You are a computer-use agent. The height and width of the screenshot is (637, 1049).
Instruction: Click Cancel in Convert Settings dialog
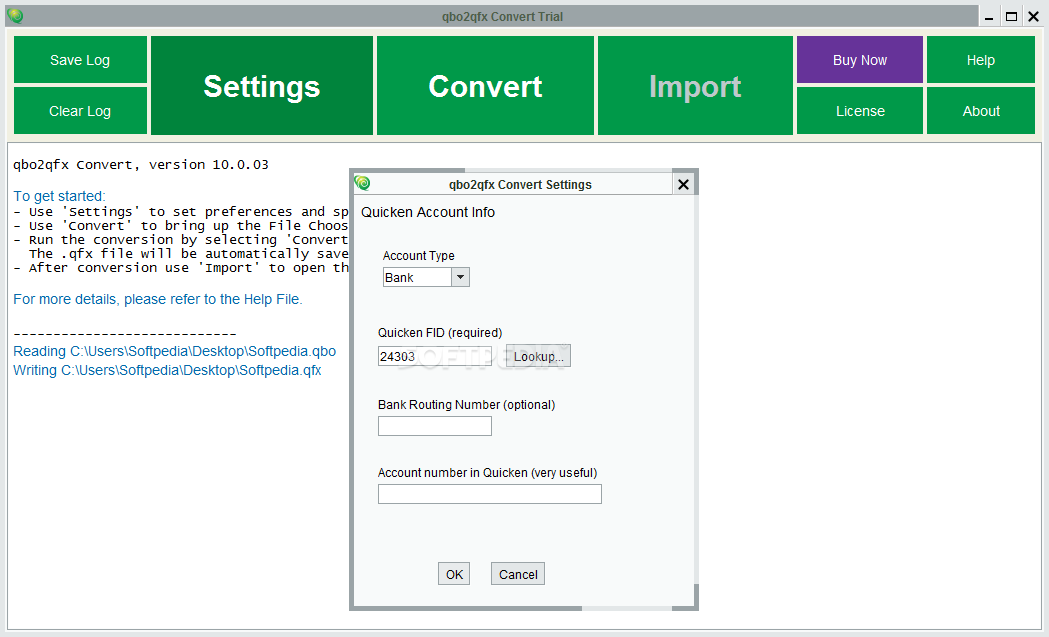[x=518, y=574]
